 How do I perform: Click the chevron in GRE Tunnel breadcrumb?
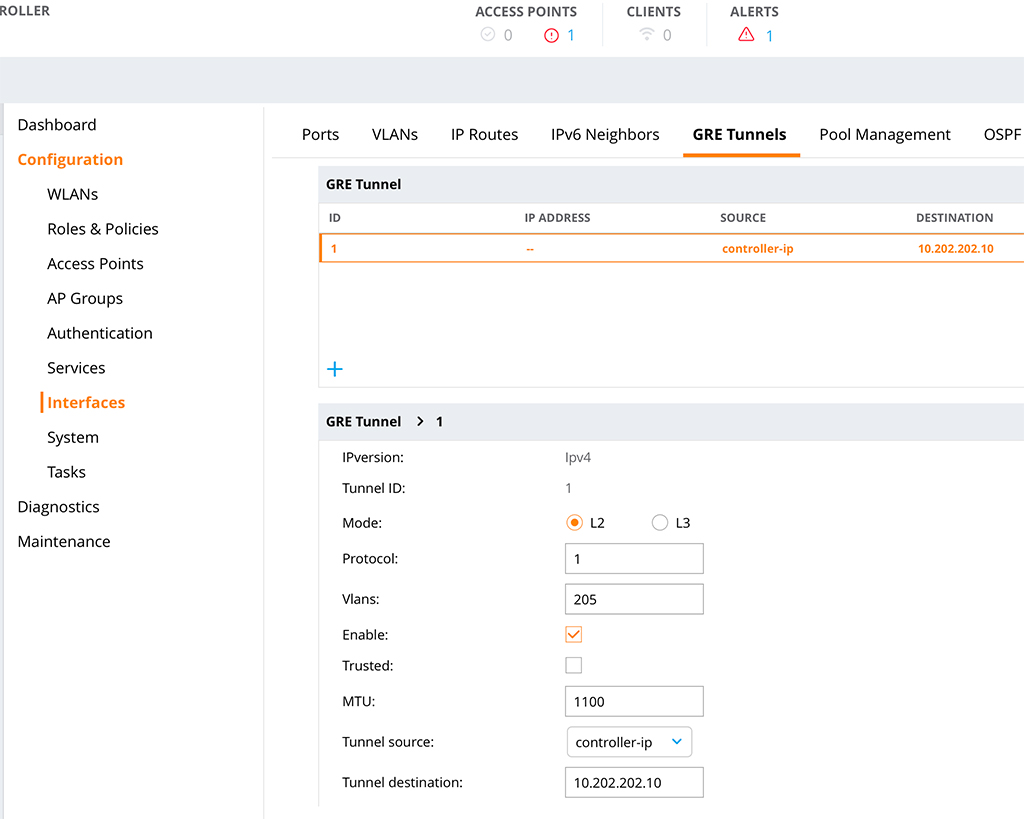pos(420,421)
